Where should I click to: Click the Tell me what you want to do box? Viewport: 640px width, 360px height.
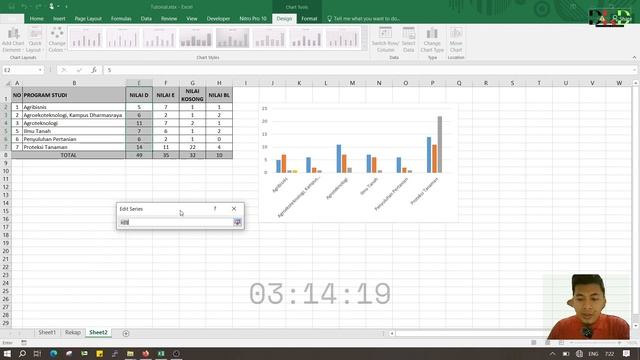coord(363,19)
